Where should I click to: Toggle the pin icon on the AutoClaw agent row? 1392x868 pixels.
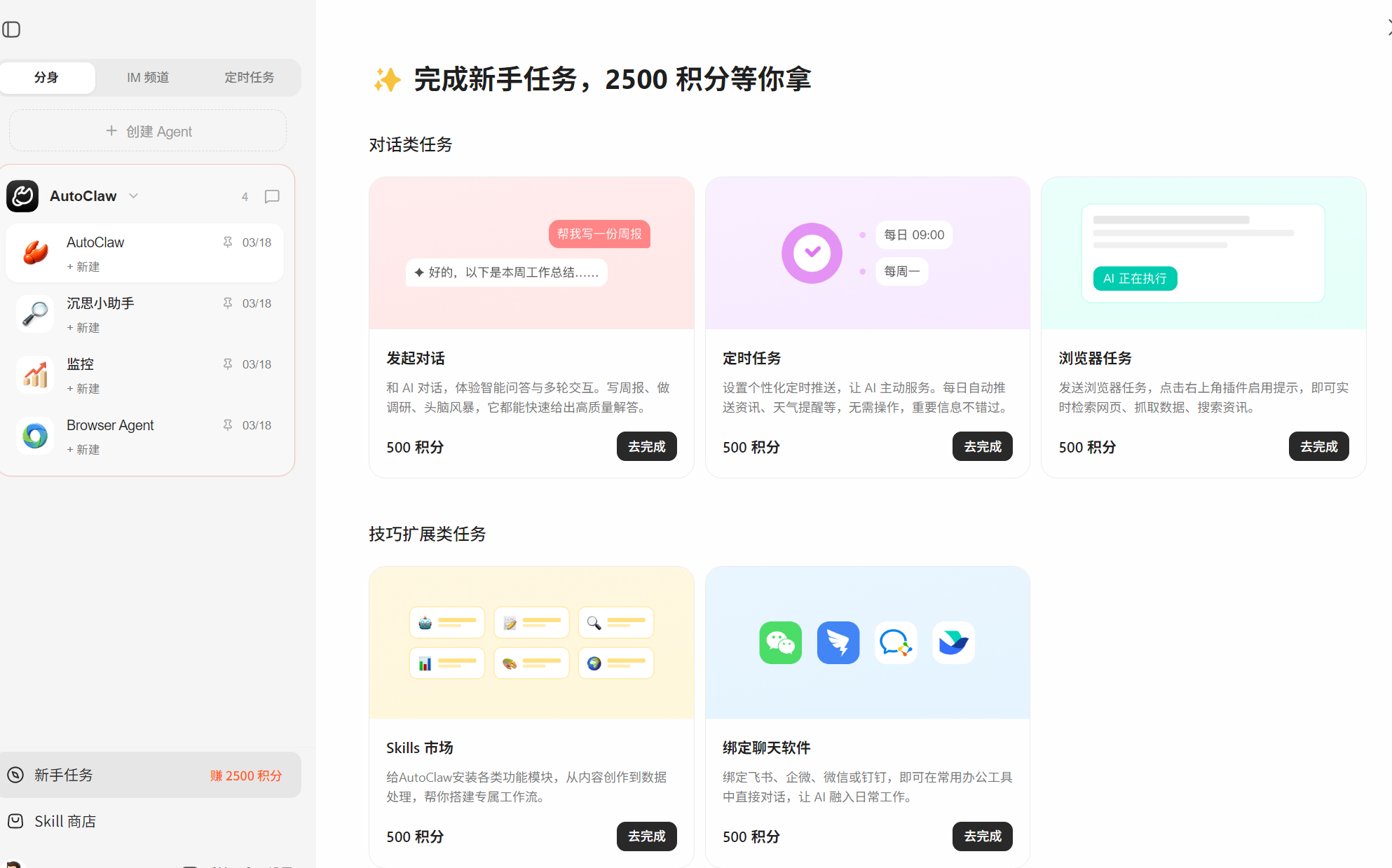coord(228,242)
